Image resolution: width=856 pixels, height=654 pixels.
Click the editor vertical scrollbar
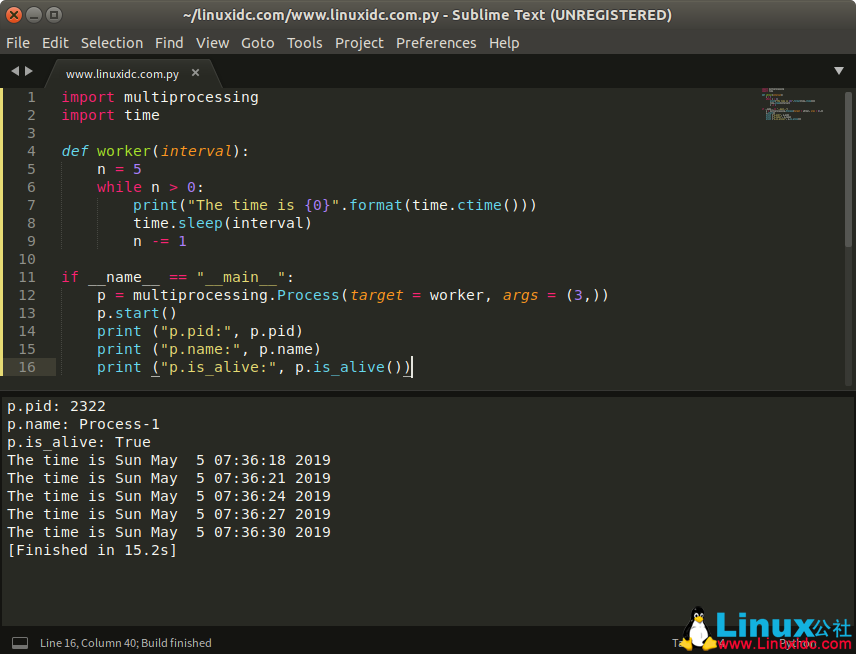(x=848, y=169)
